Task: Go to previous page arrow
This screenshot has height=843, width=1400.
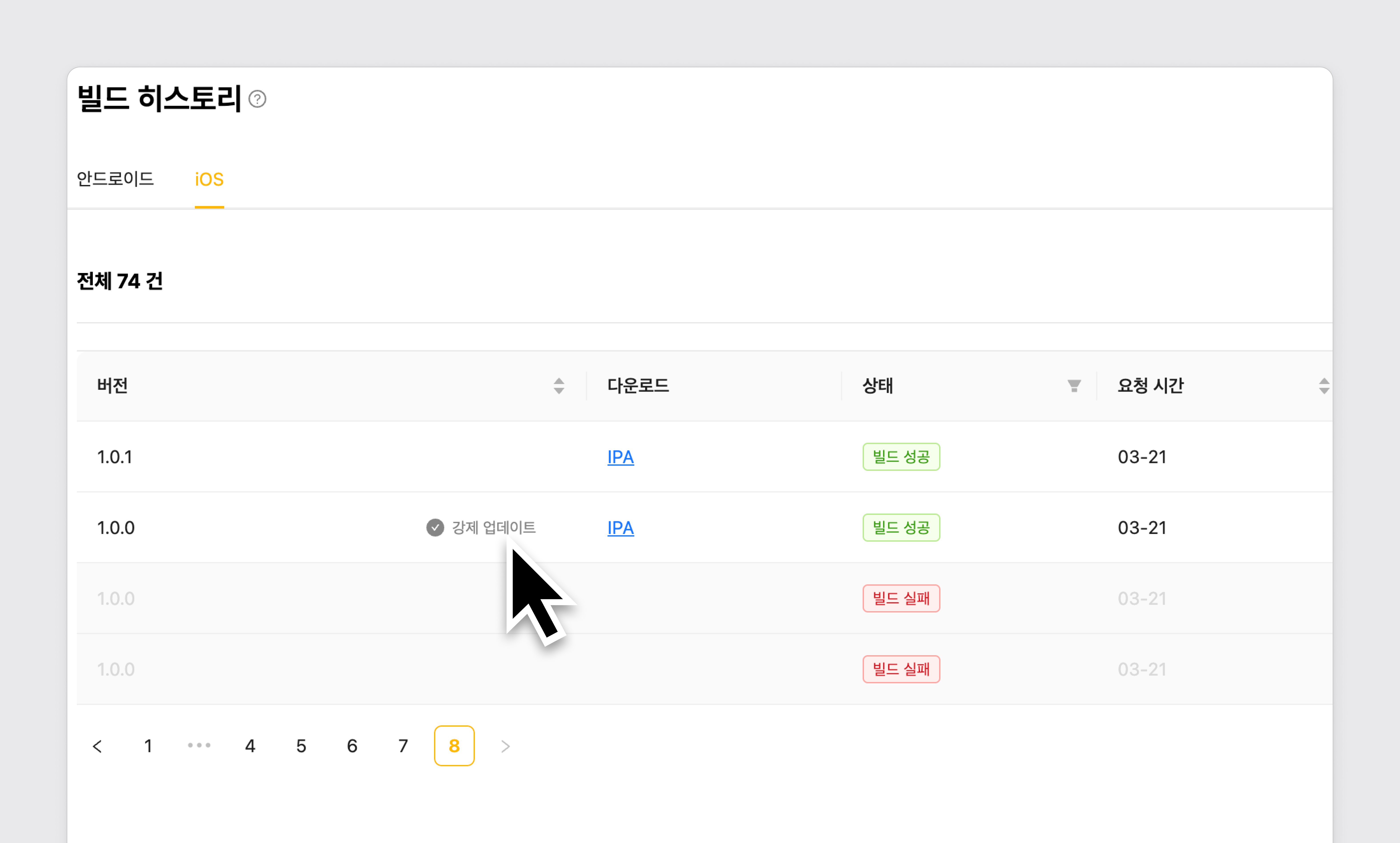Action: pyautogui.click(x=97, y=746)
